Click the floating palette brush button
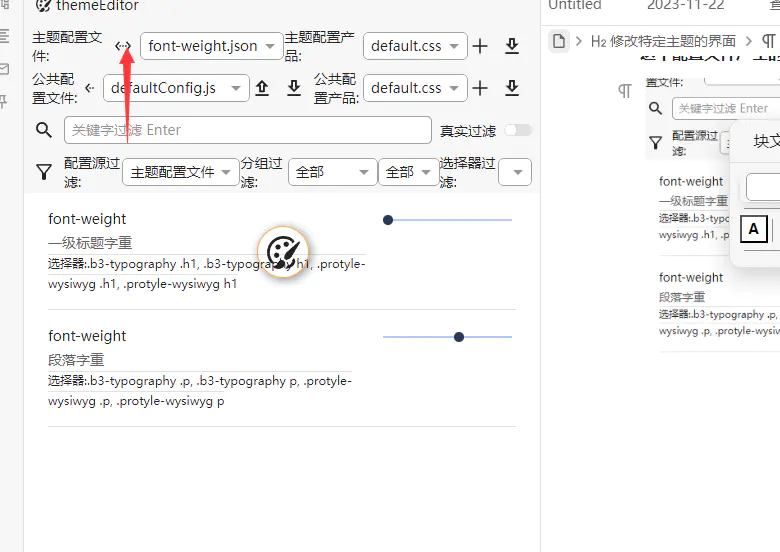This screenshot has width=780, height=552. pyautogui.click(x=283, y=252)
